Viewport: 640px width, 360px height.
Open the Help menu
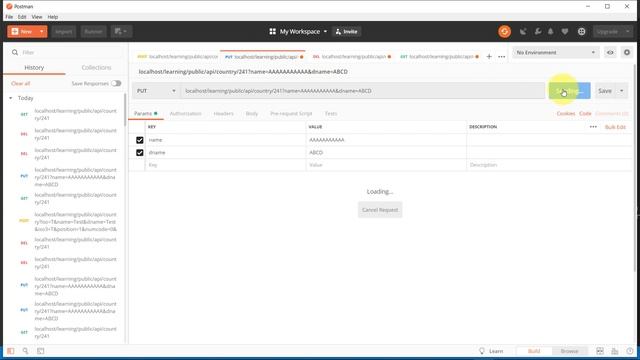click(x=53, y=17)
